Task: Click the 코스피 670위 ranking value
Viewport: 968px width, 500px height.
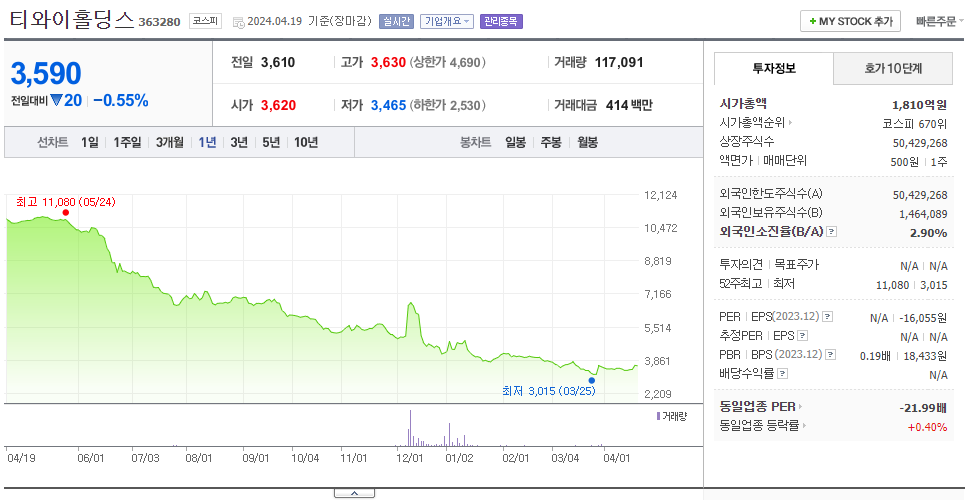Action: 915,123
